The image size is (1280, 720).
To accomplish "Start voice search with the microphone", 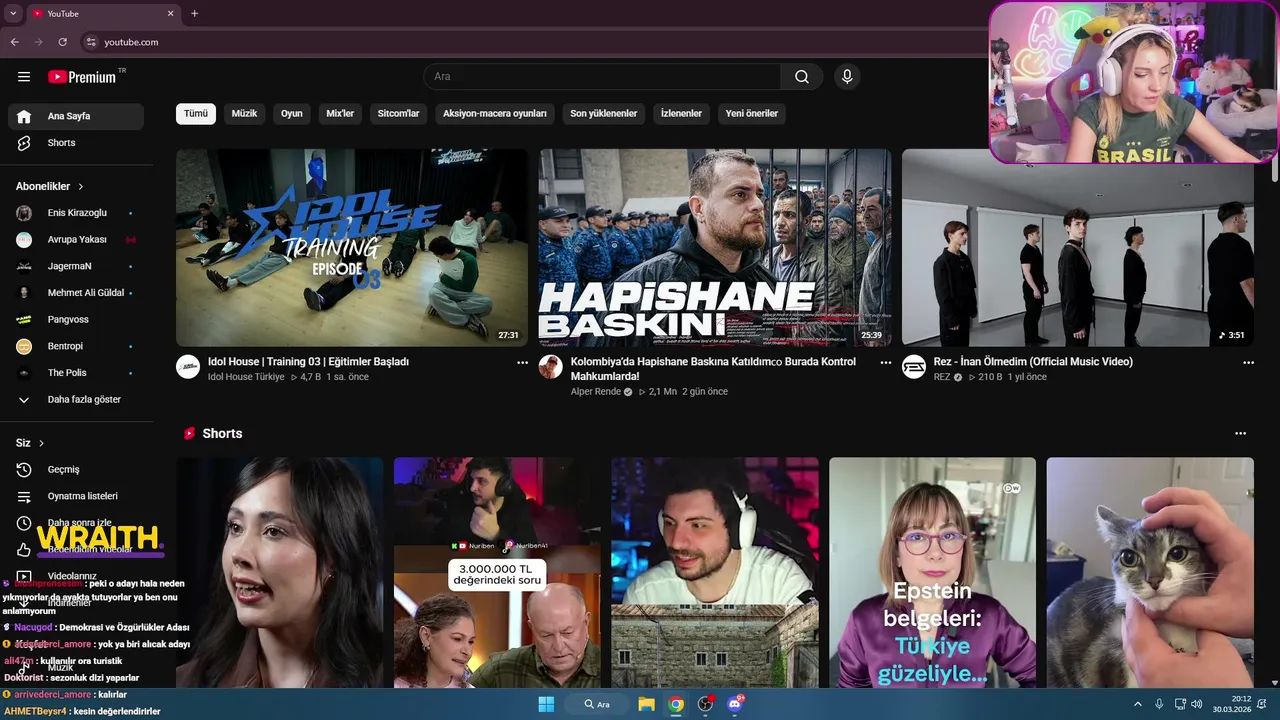I will point(847,77).
